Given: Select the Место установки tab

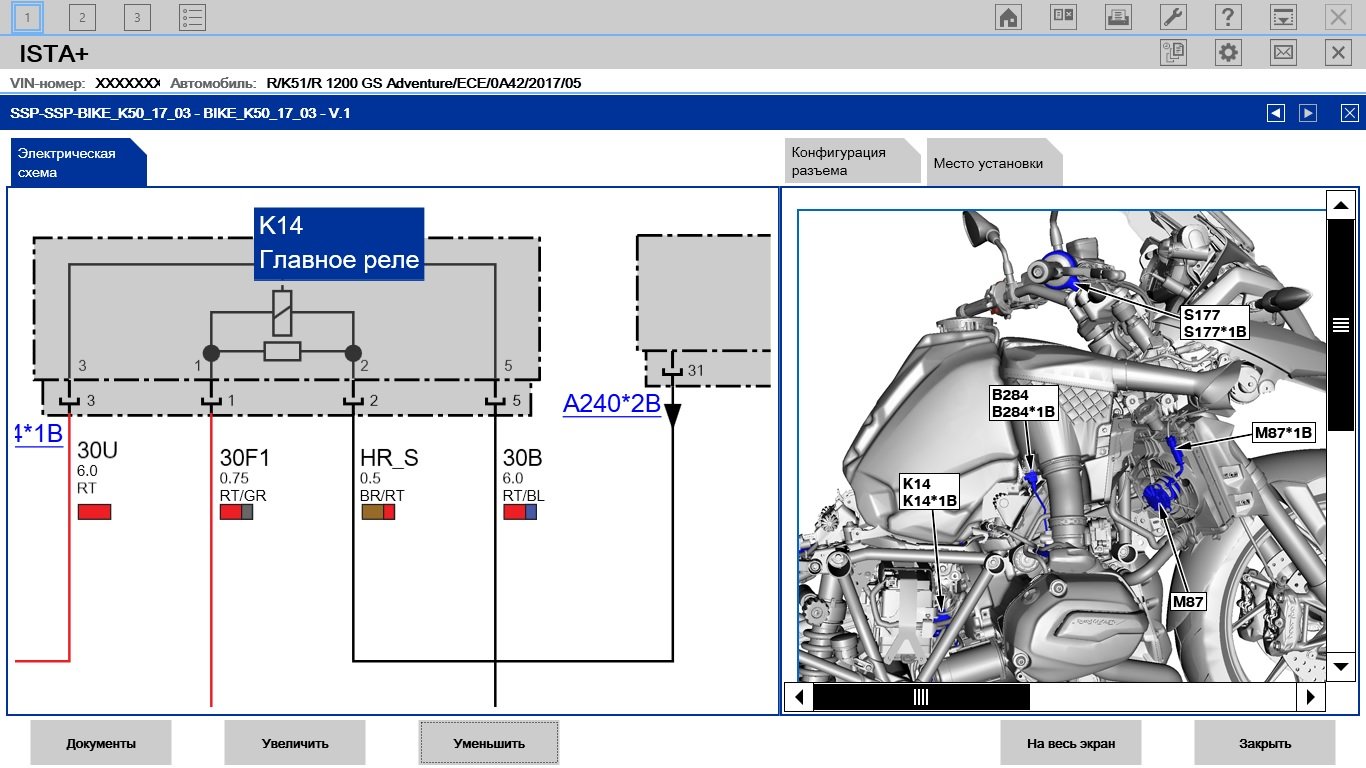Looking at the screenshot, I should pyautogui.click(x=988, y=164).
